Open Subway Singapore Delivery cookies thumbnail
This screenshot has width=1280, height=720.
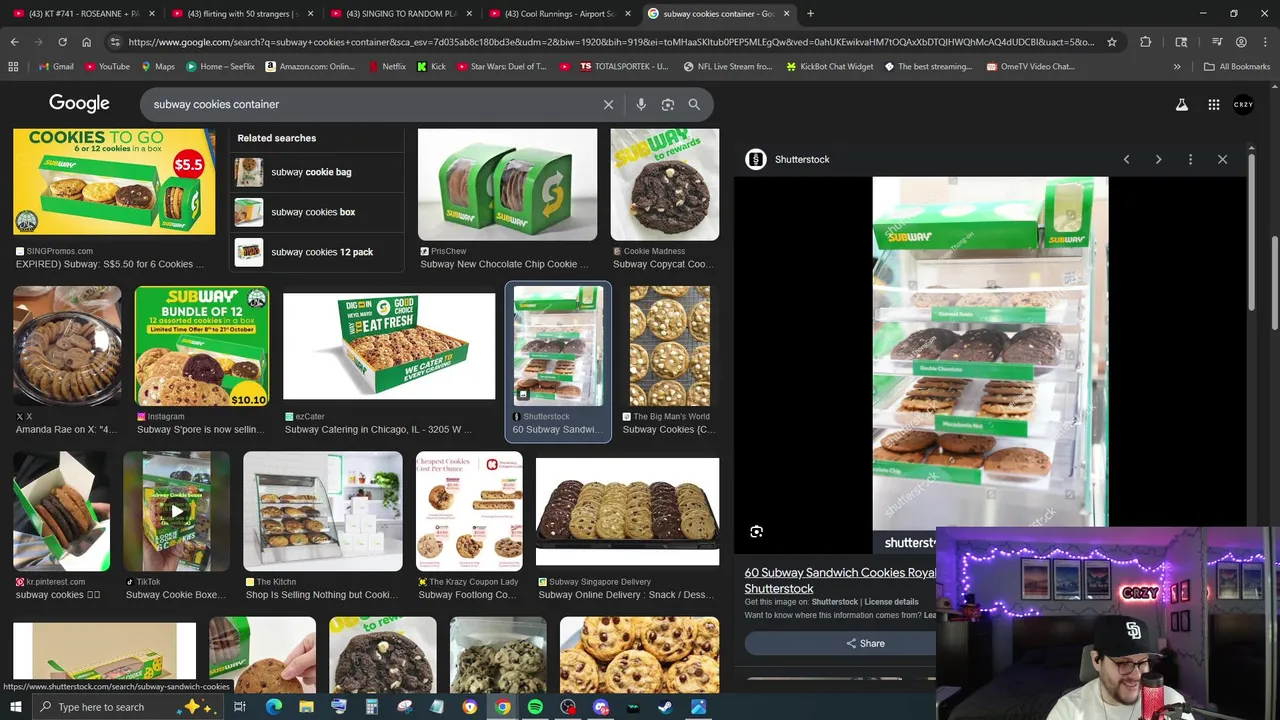pos(627,511)
